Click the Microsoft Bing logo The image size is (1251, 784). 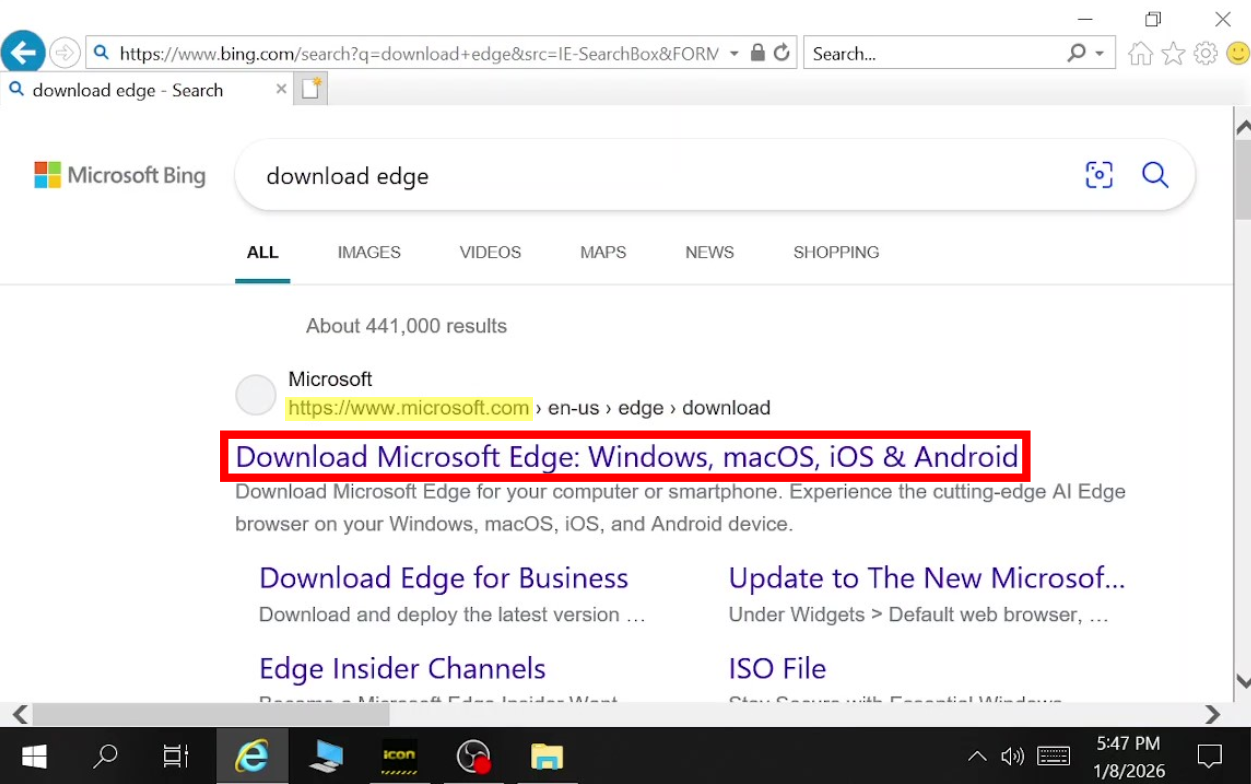coord(120,175)
